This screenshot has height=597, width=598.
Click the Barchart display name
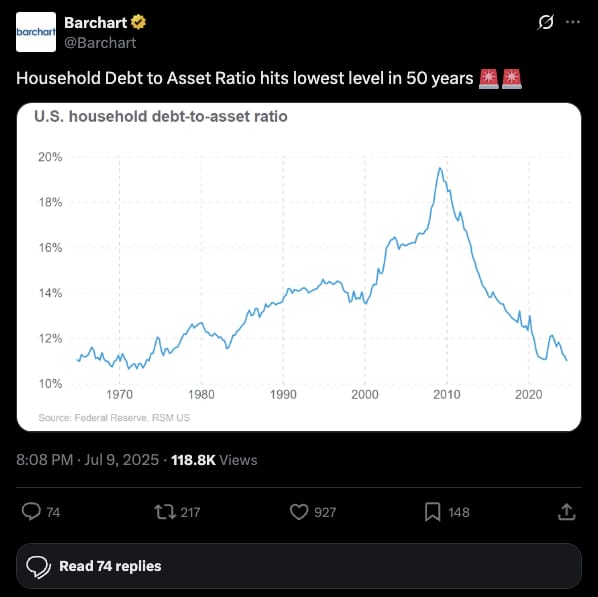tap(95, 23)
